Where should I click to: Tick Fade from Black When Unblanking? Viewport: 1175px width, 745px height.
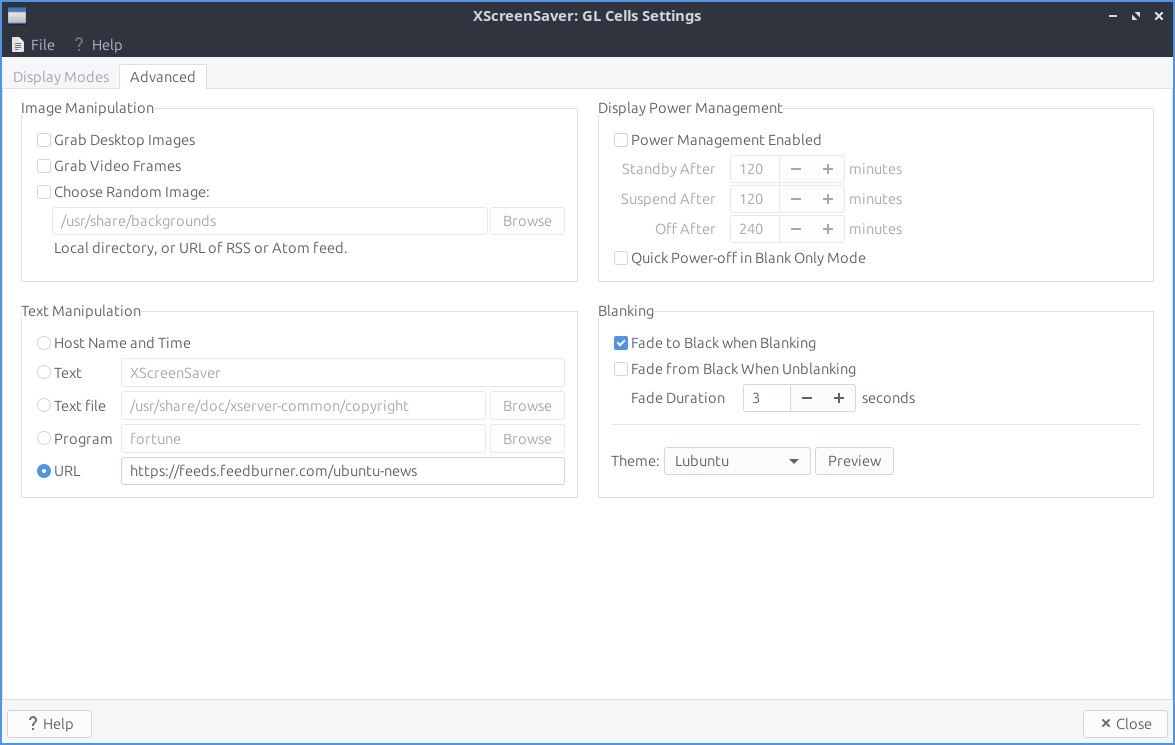pyautogui.click(x=621, y=369)
